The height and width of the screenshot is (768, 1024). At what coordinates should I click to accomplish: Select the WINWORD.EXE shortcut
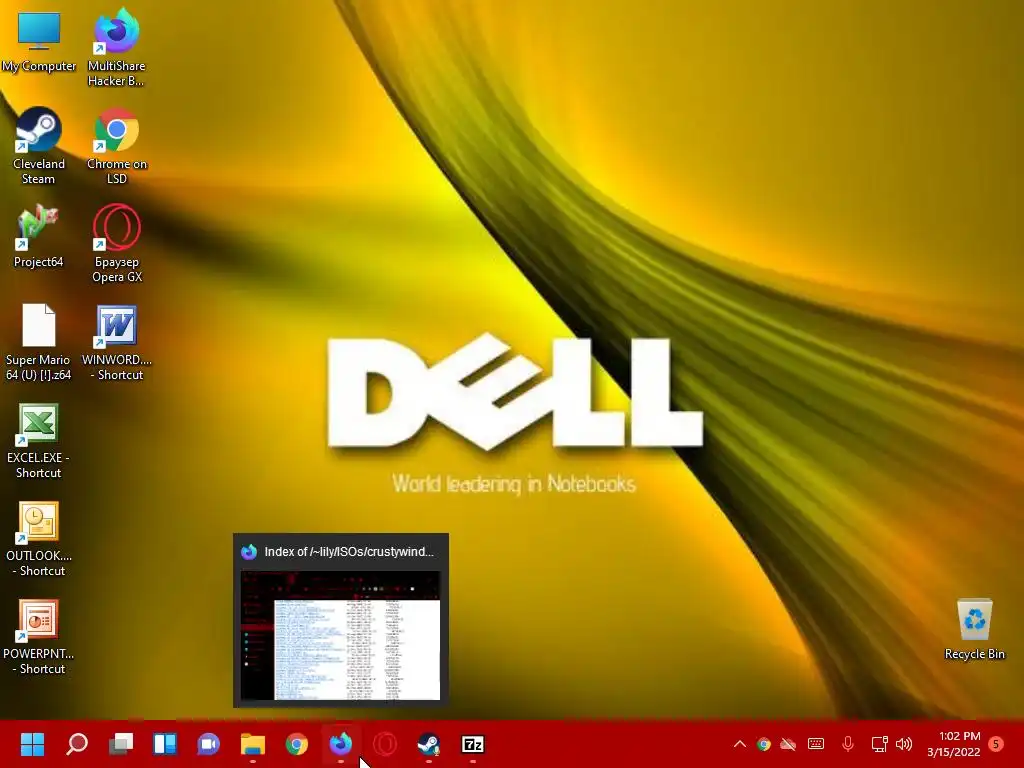pos(117,342)
